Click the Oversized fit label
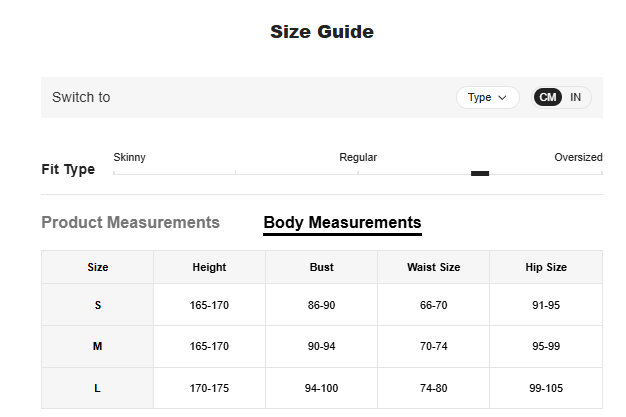The image size is (626, 417). tap(578, 157)
